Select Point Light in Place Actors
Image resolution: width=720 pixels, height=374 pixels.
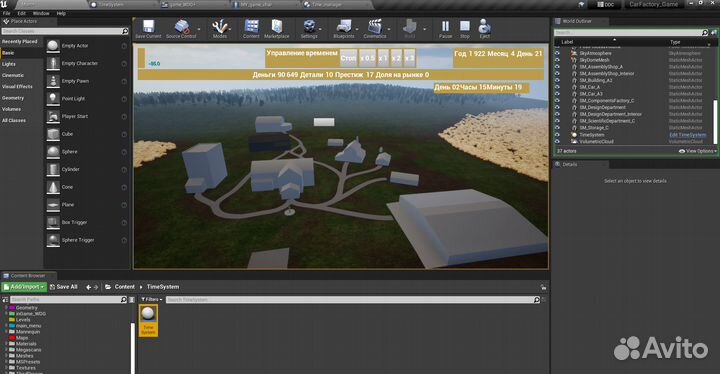(86, 99)
